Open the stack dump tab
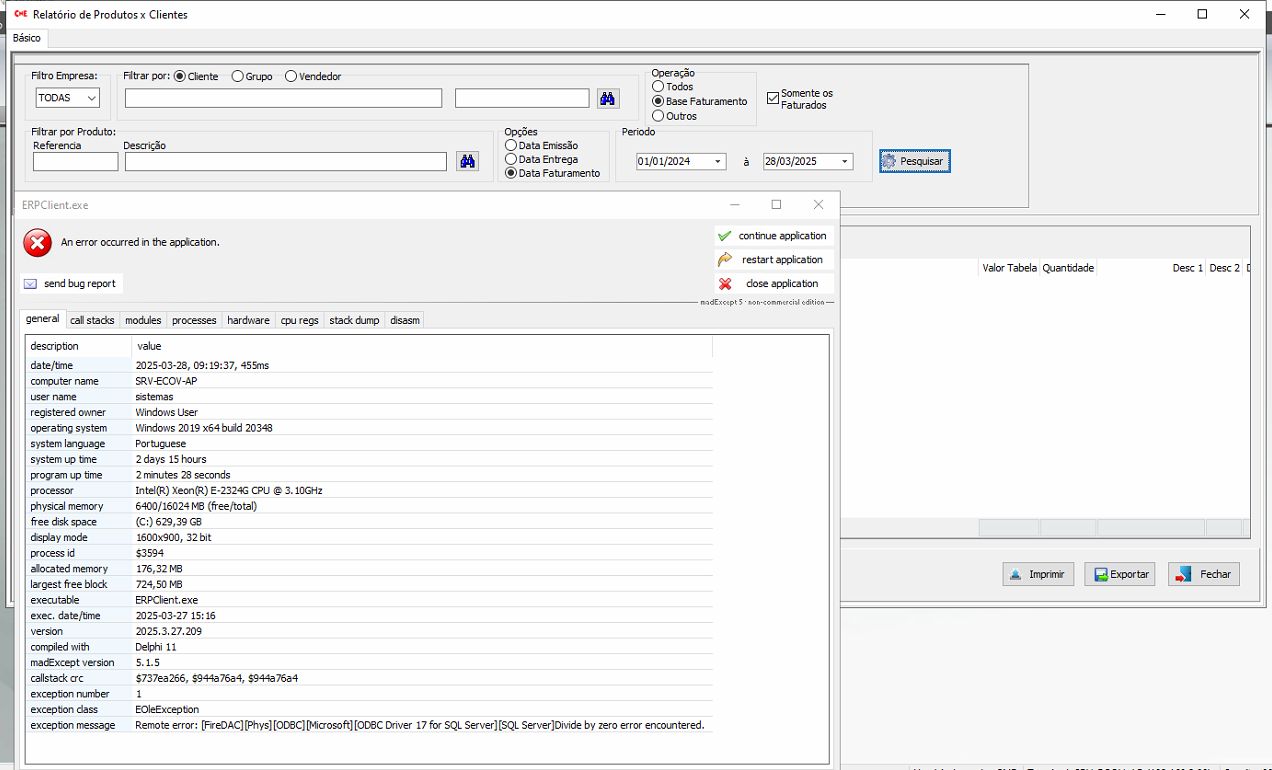The height and width of the screenshot is (770, 1272). click(354, 320)
